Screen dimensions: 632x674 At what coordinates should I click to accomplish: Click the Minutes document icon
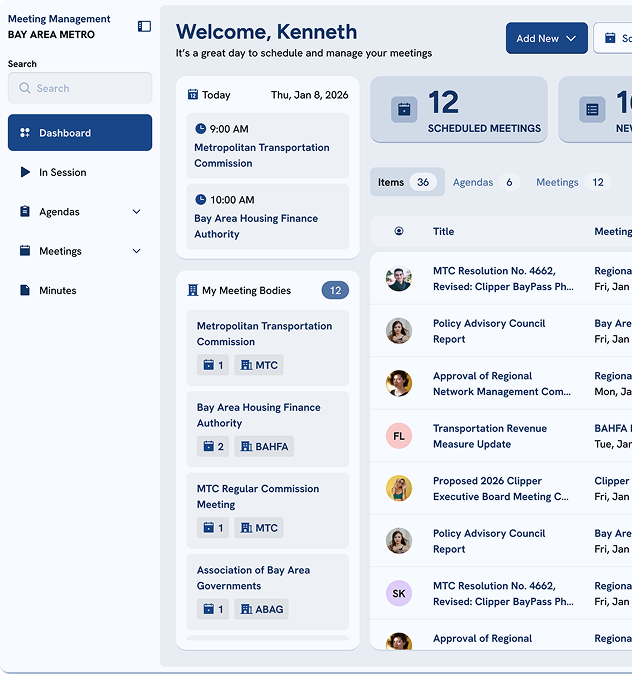[x=25, y=290]
